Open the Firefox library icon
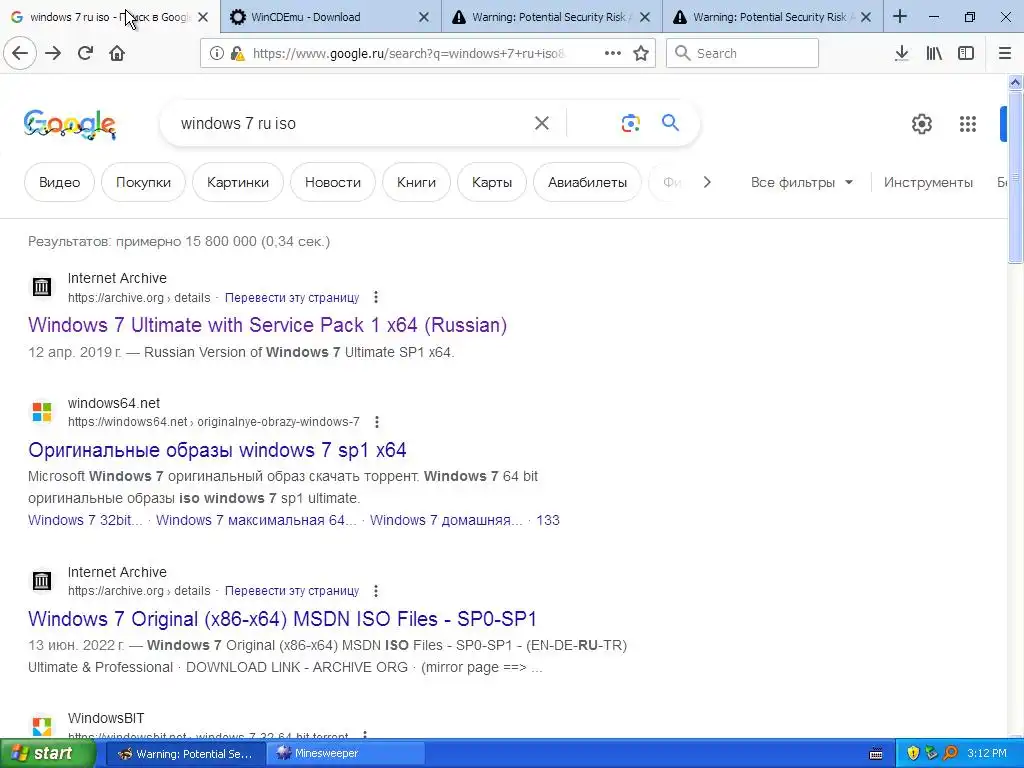Image resolution: width=1024 pixels, height=768 pixels. (934, 54)
